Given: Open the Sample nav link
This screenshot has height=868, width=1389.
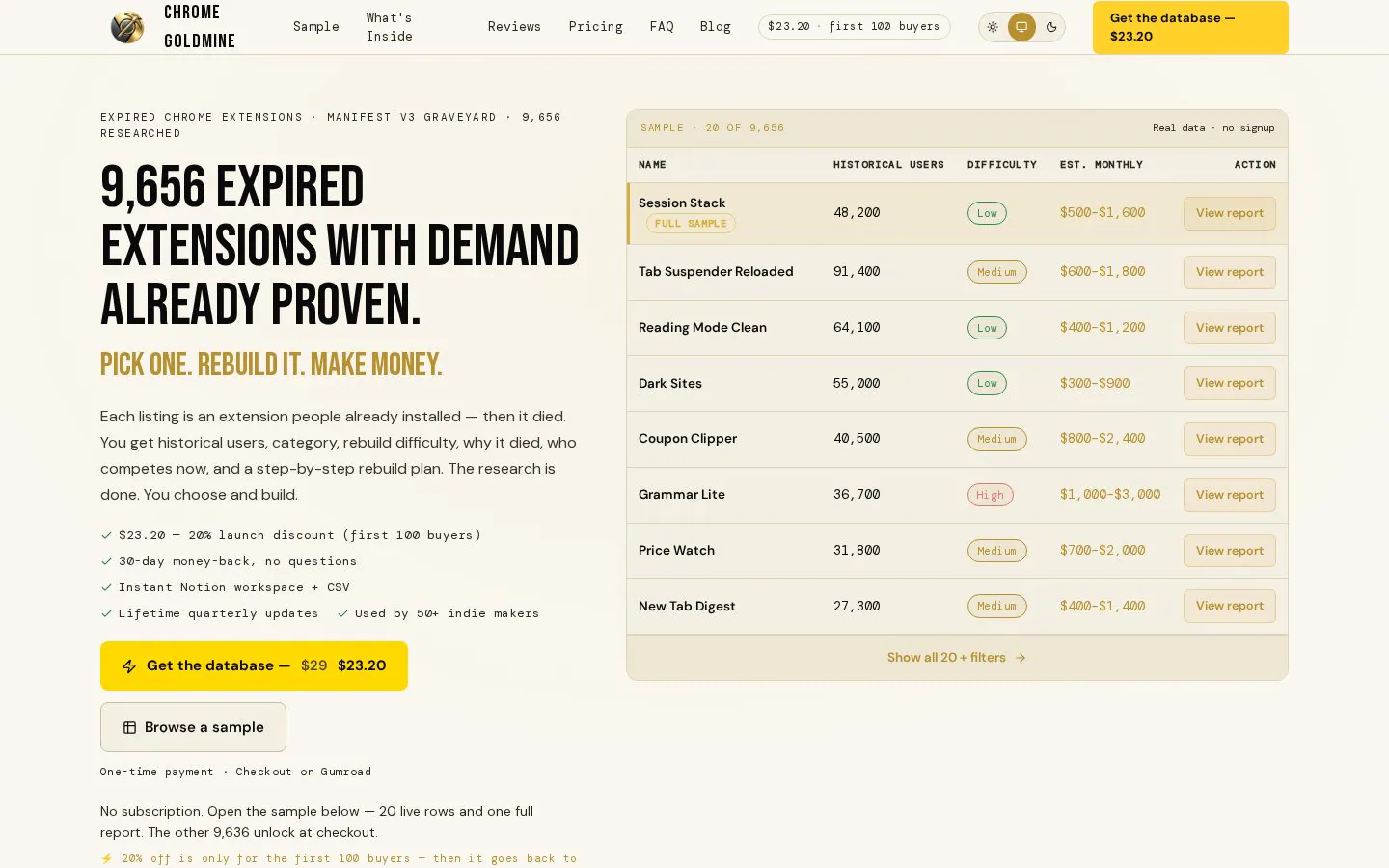Looking at the screenshot, I should click(x=316, y=27).
